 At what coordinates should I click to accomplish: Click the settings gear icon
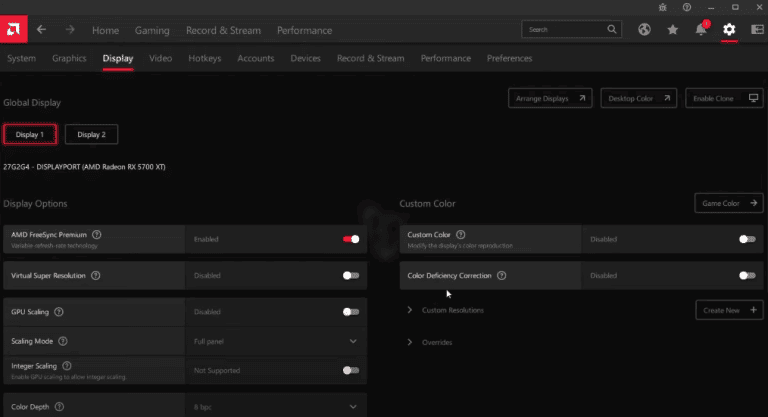[x=729, y=30]
